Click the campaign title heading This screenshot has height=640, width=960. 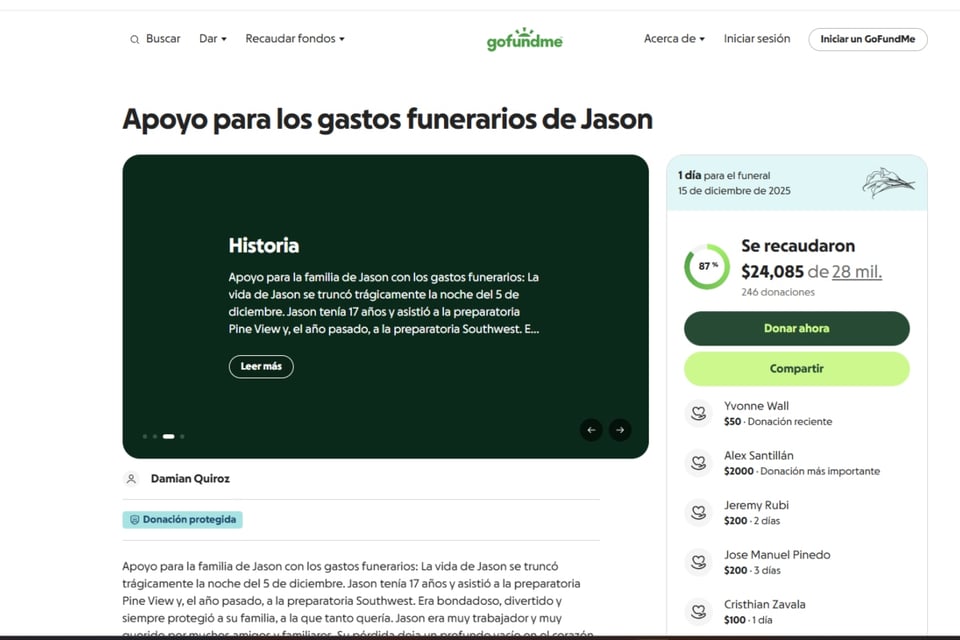pyautogui.click(x=388, y=119)
